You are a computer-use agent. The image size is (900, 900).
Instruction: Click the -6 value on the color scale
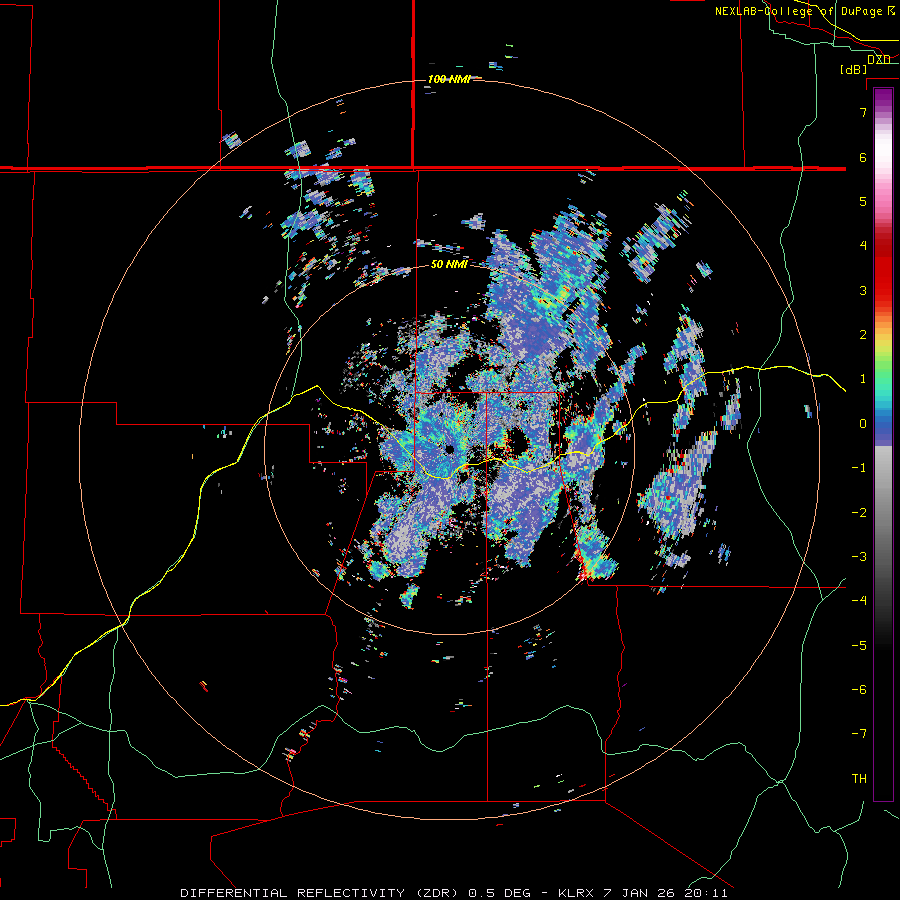point(859,690)
